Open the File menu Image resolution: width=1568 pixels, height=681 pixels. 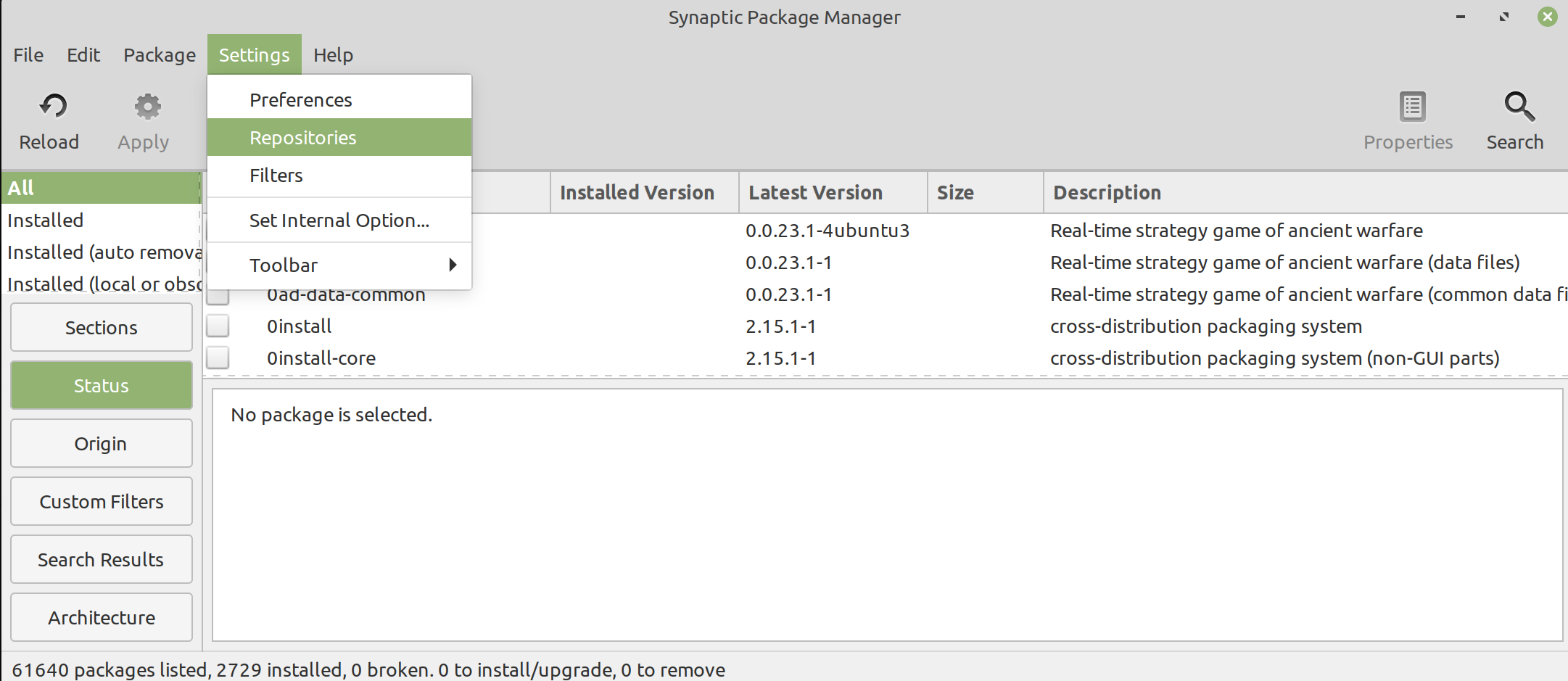[x=28, y=55]
